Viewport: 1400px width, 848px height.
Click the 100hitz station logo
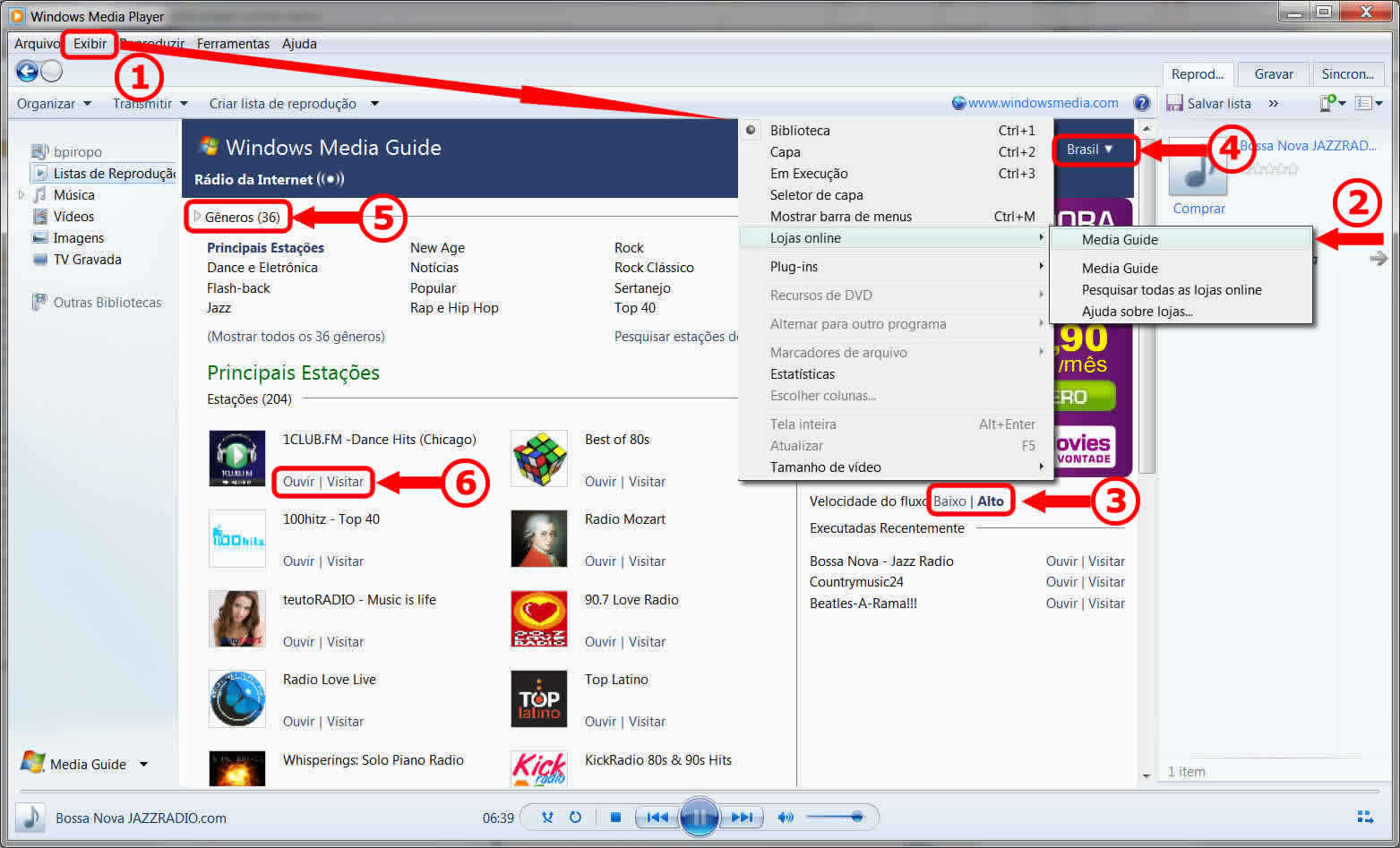point(237,538)
